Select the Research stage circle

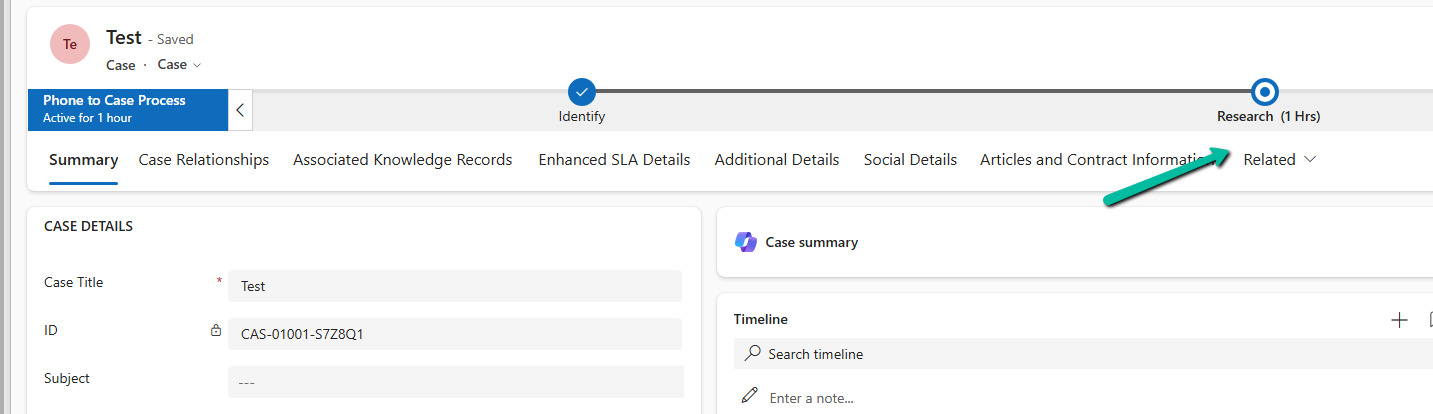coord(1265,92)
